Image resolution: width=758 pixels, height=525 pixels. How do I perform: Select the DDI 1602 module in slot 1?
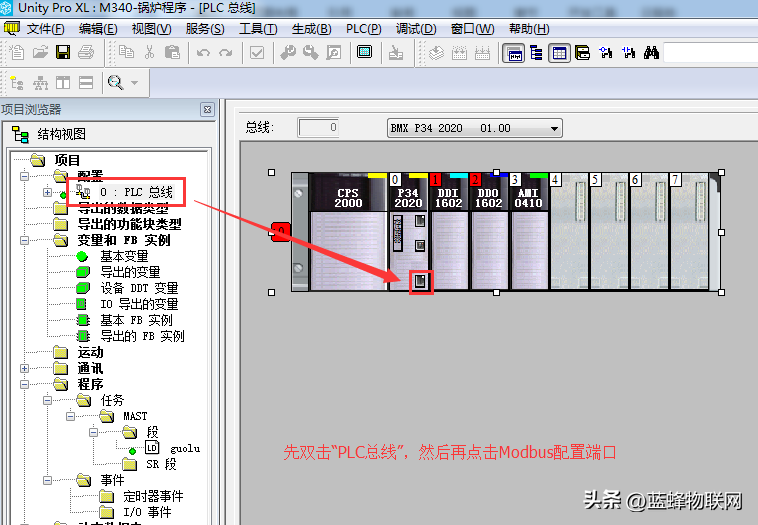[x=448, y=232]
